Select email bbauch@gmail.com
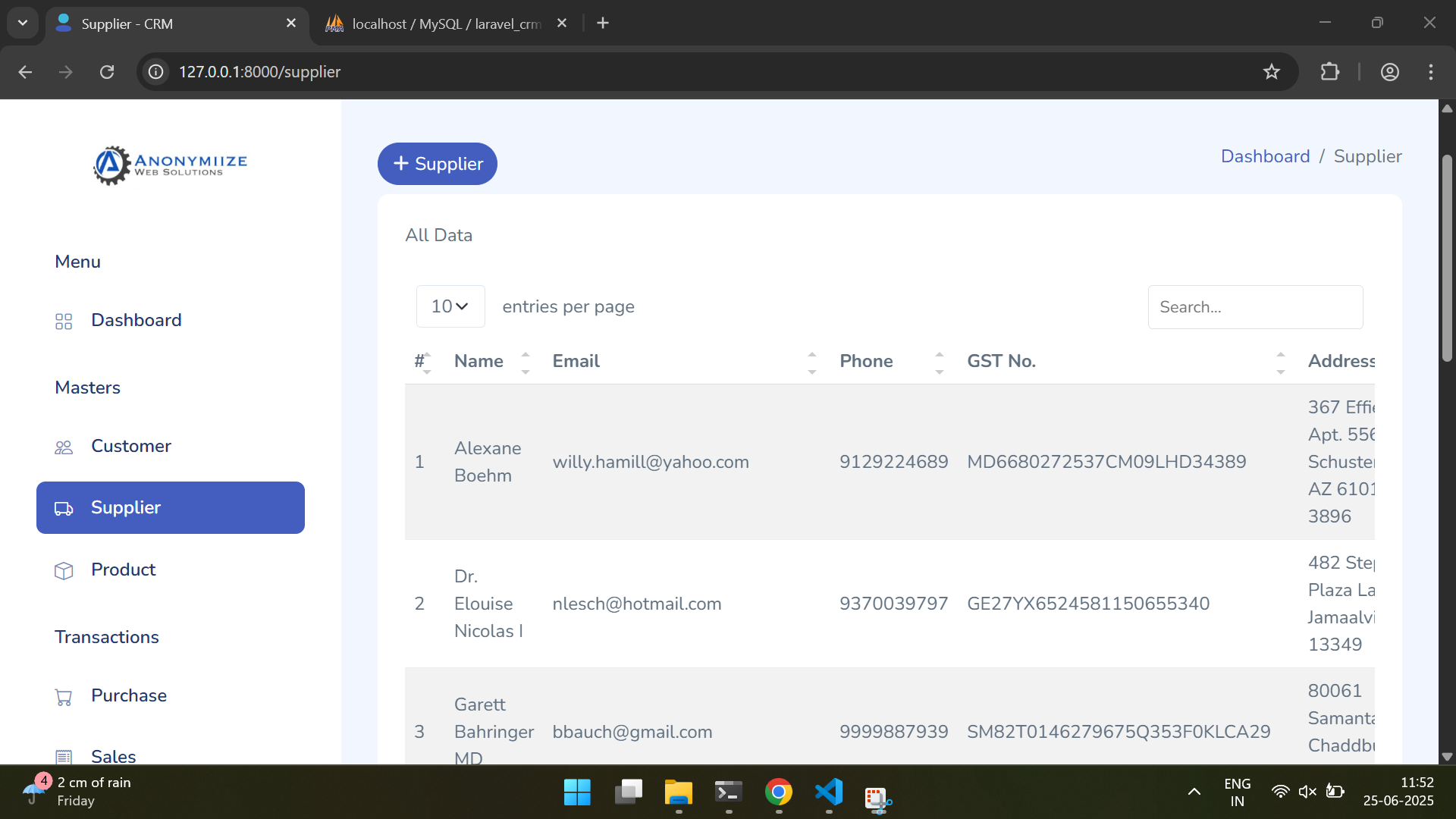Screen dimensions: 1456x819 [x=632, y=733]
